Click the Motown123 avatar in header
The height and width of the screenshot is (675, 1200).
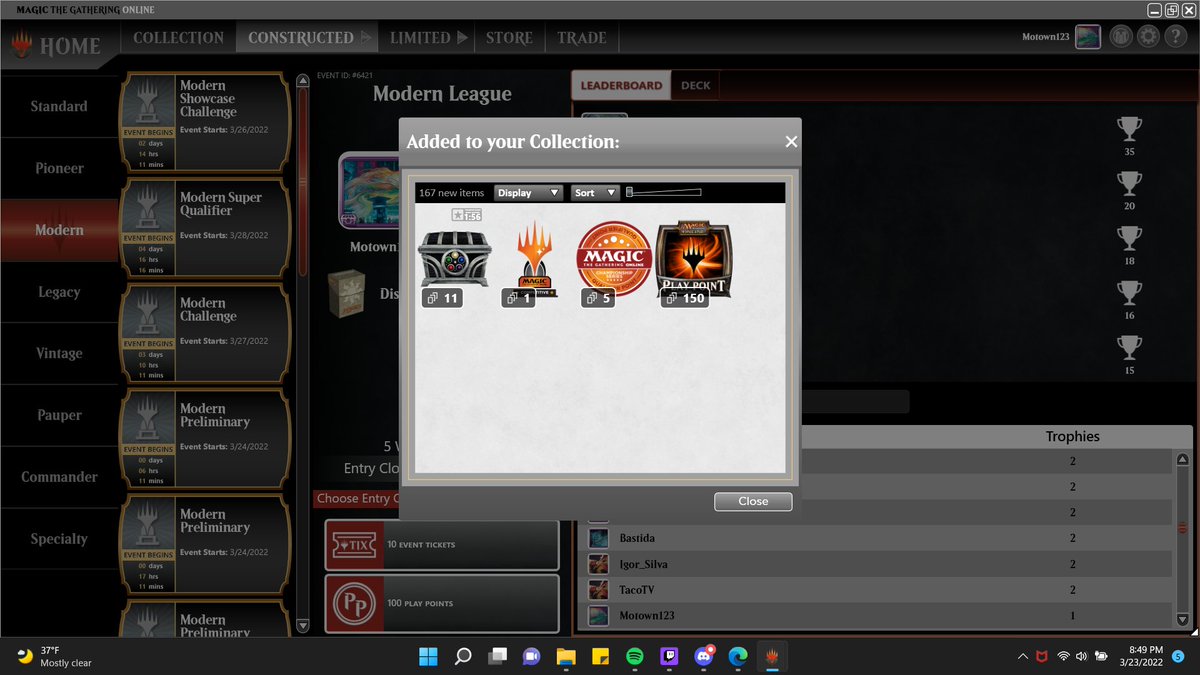pyautogui.click(x=1088, y=37)
